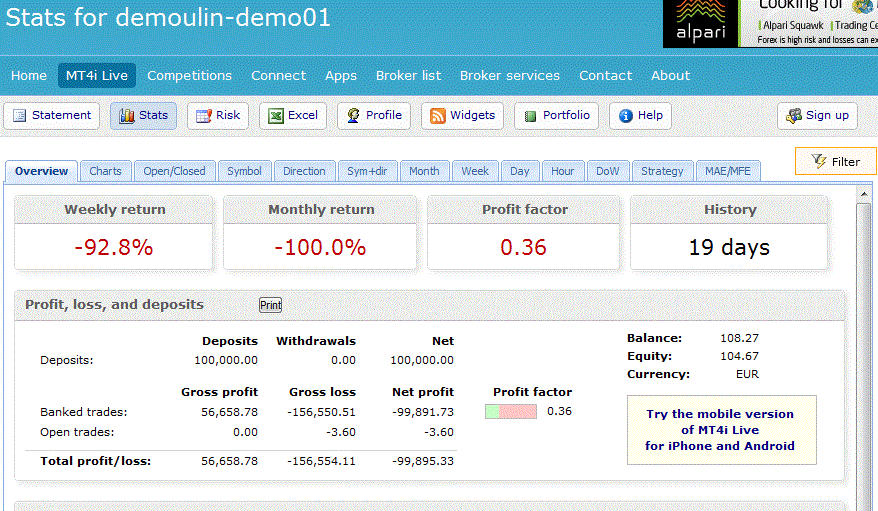Select the MAE/MFE tab
This screenshot has height=511, width=878.
click(x=726, y=171)
